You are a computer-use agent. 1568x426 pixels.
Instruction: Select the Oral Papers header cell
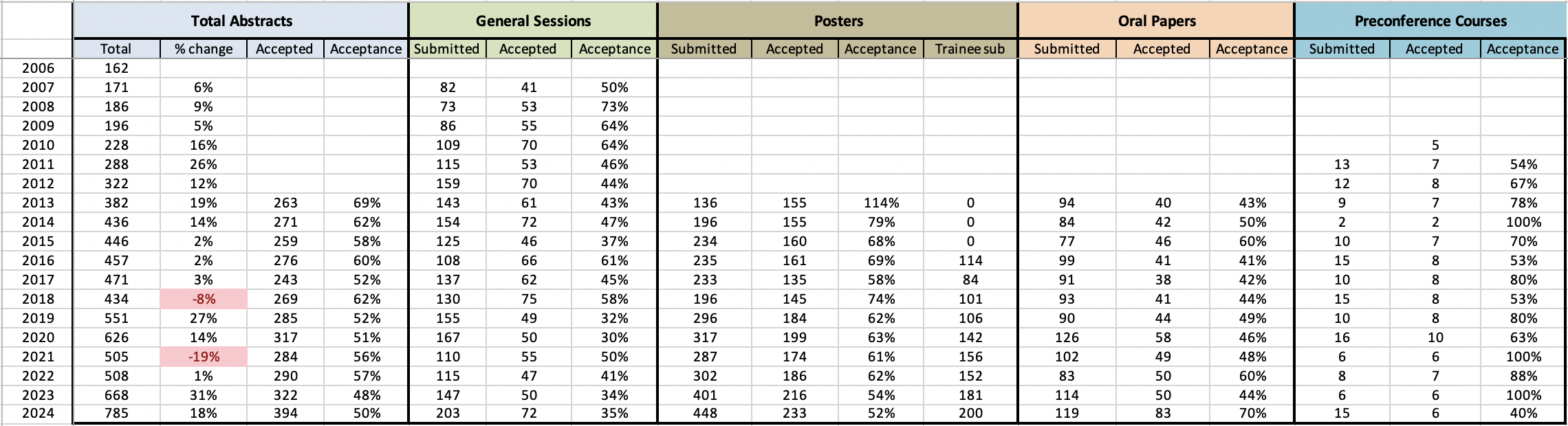pos(1156,21)
